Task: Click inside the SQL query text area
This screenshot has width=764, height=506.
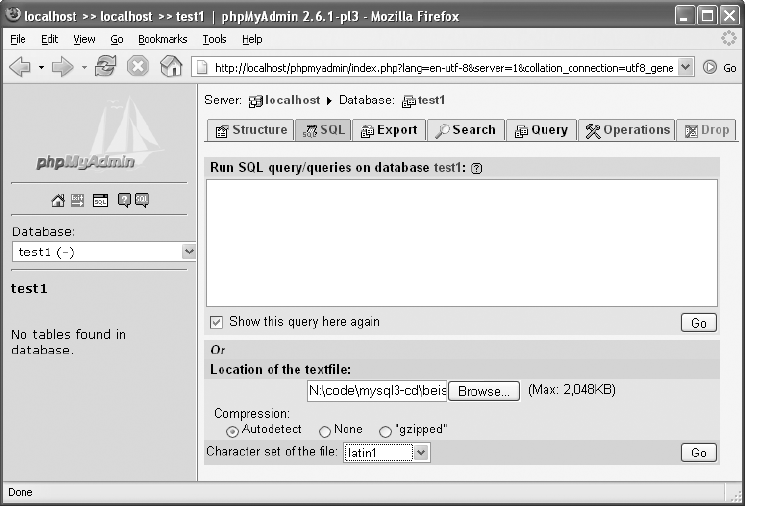Action: 461,243
